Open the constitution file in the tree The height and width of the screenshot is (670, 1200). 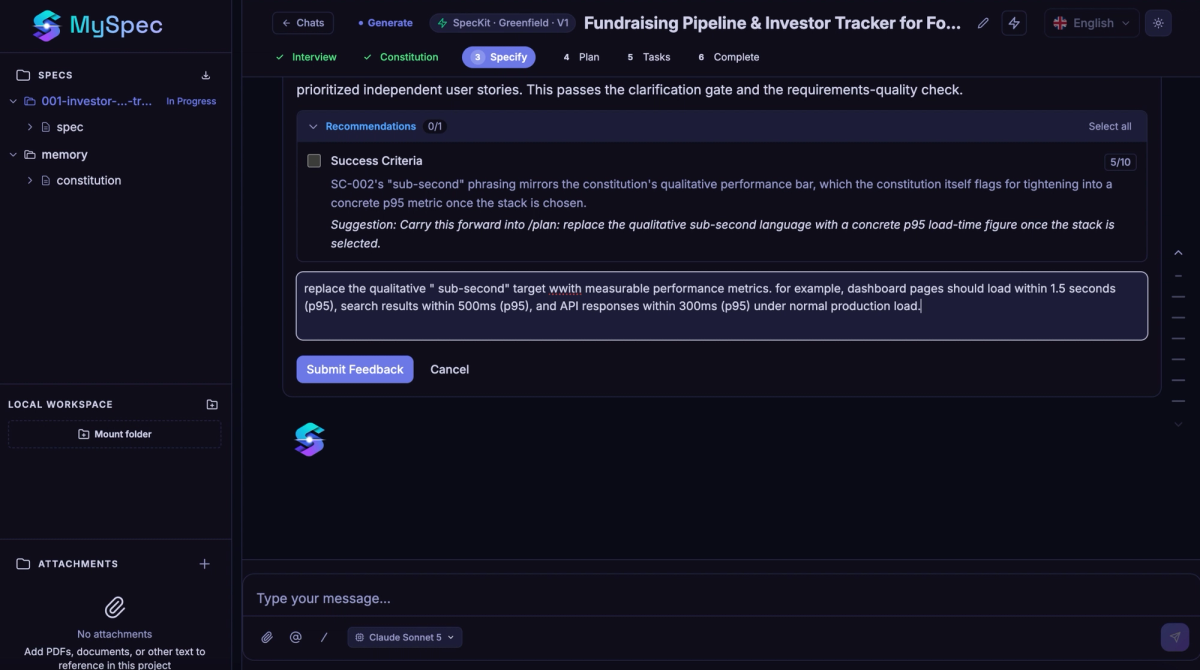(89, 180)
